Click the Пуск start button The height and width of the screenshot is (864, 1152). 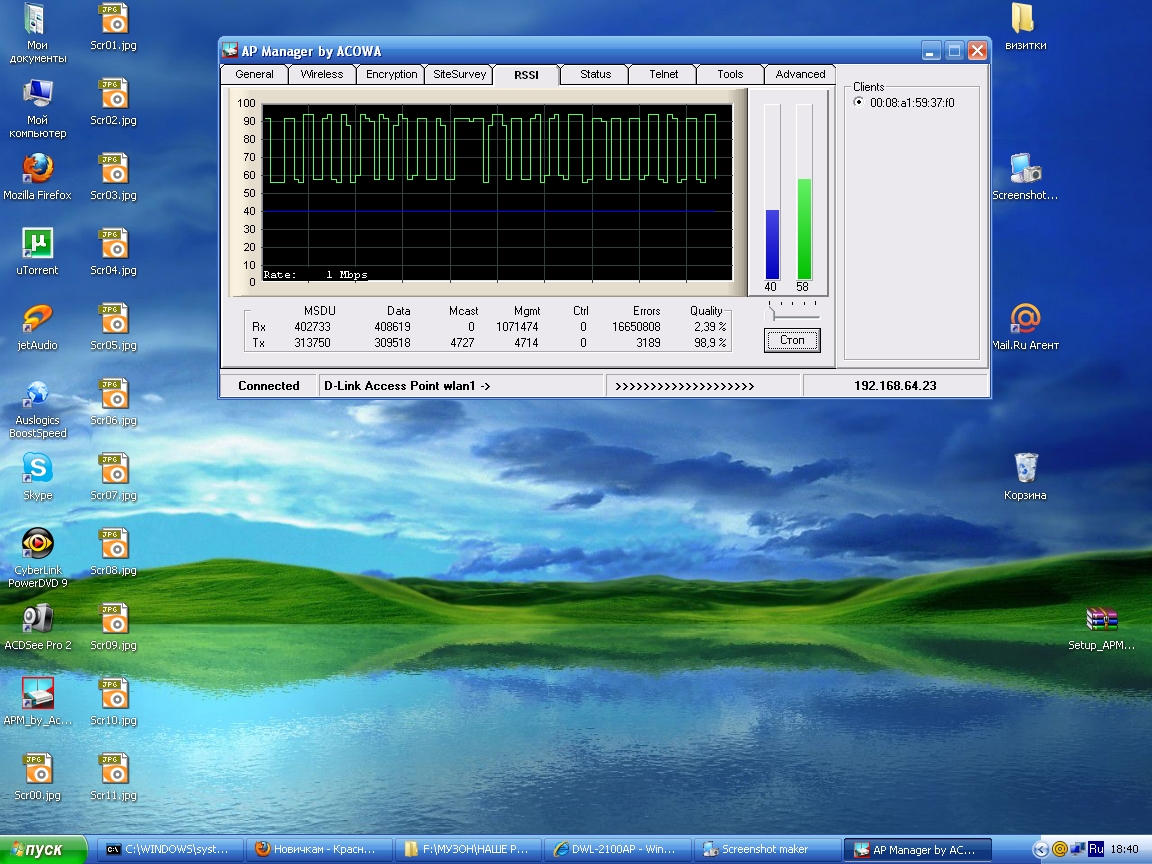pyautogui.click(x=40, y=850)
